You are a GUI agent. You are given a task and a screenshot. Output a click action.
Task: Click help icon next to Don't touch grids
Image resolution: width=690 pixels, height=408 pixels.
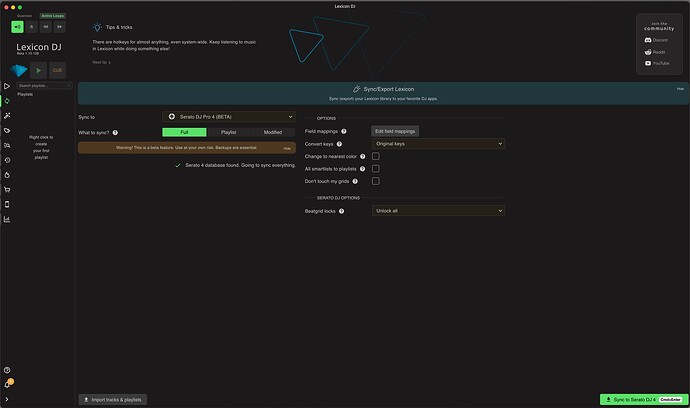(x=355, y=181)
